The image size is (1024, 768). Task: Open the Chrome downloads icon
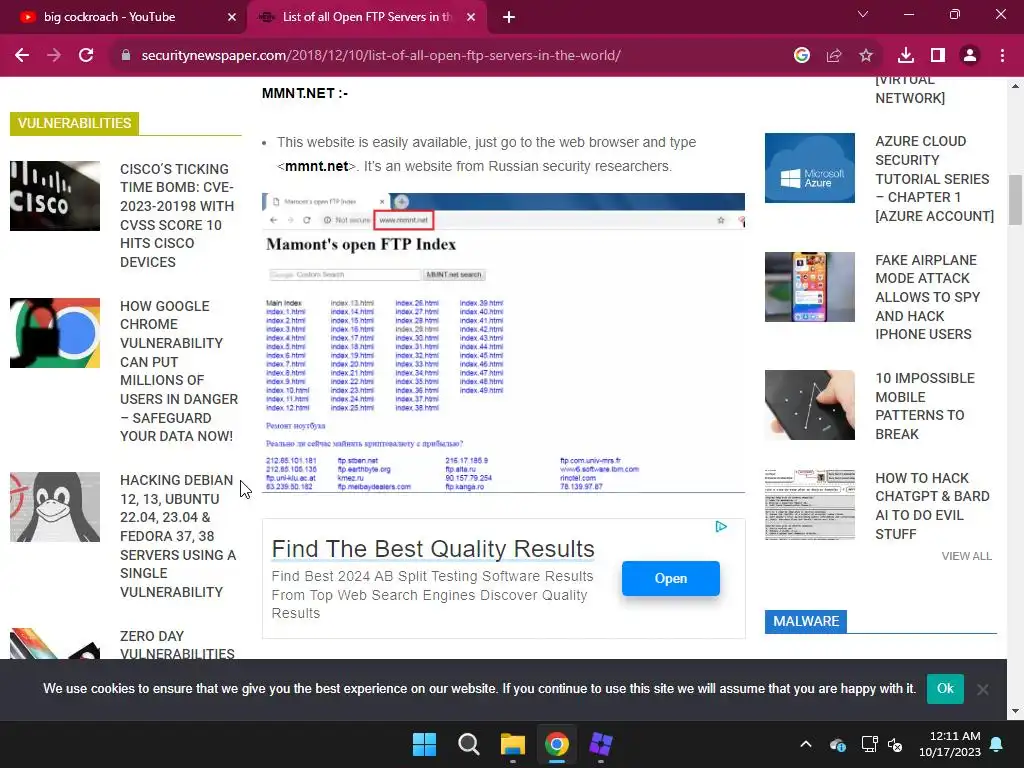[x=906, y=56]
